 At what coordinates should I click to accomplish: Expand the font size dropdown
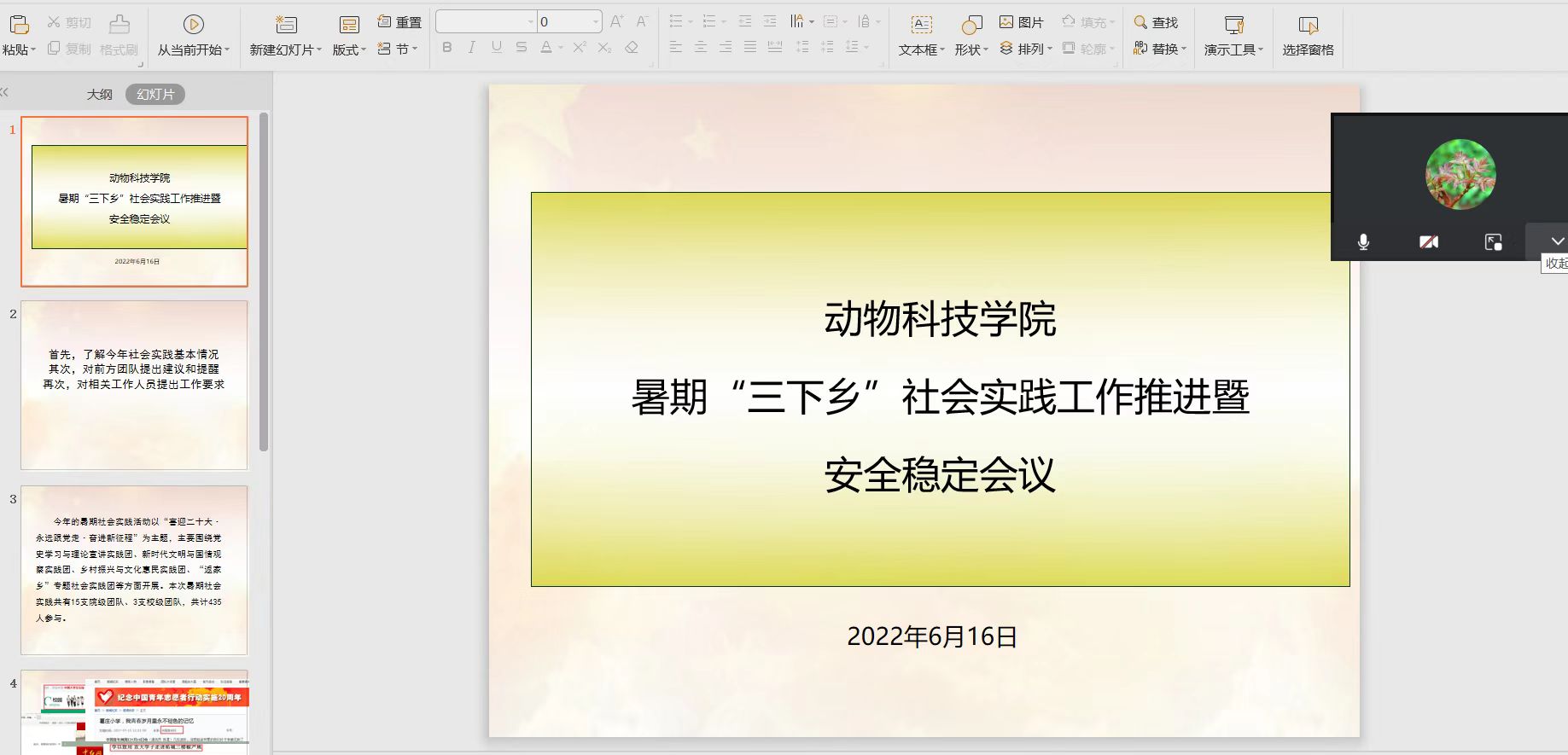596,22
